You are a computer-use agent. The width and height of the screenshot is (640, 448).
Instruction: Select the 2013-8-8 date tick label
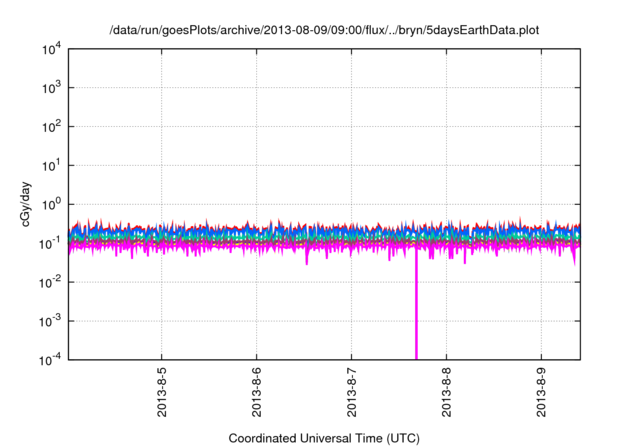[447, 392]
